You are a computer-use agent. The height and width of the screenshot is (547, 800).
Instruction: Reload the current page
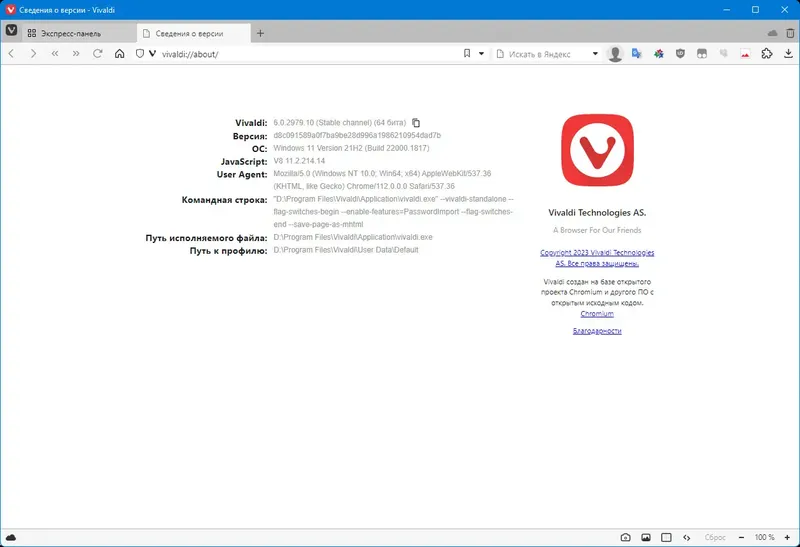point(97,54)
